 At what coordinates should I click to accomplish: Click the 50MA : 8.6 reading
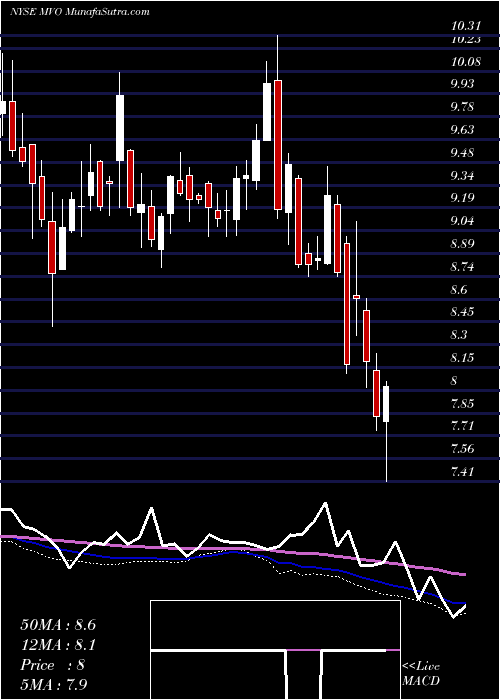click(58, 625)
